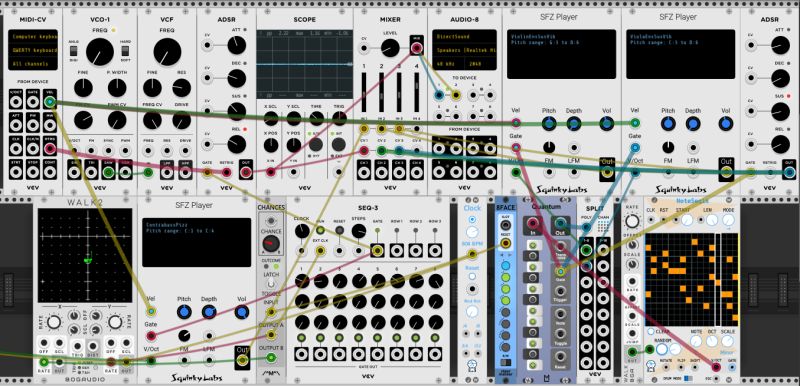Screen dimensions: 800x386
Task: Click the MIXER channel 2 level fader
Action: [x=381, y=93]
